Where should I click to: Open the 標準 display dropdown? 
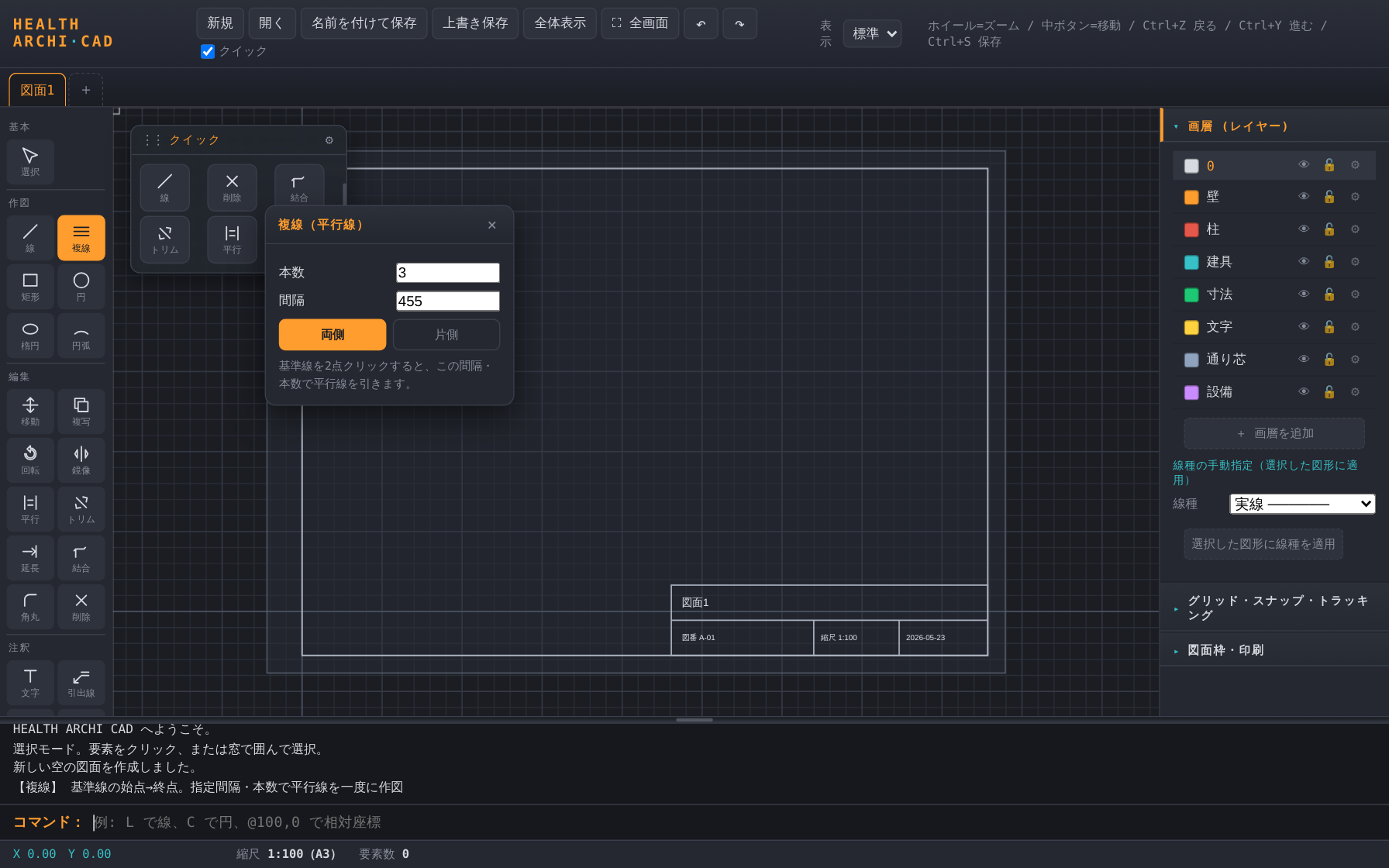pyautogui.click(x=873, y=33)
